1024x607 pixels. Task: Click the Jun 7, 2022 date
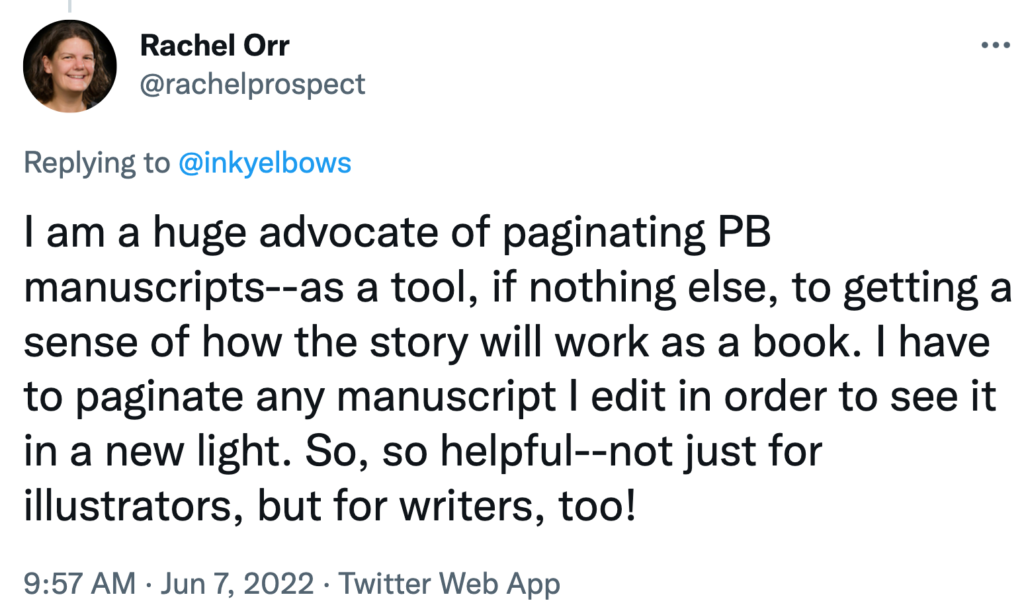[237, 583]
